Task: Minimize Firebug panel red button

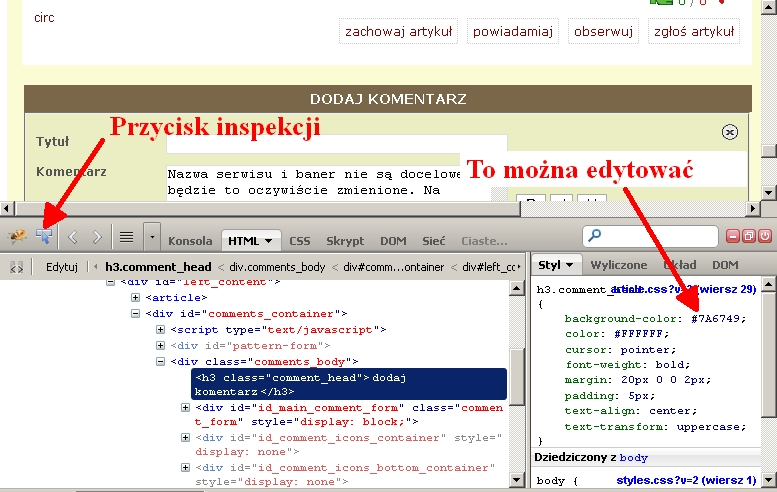Action: 733,236
